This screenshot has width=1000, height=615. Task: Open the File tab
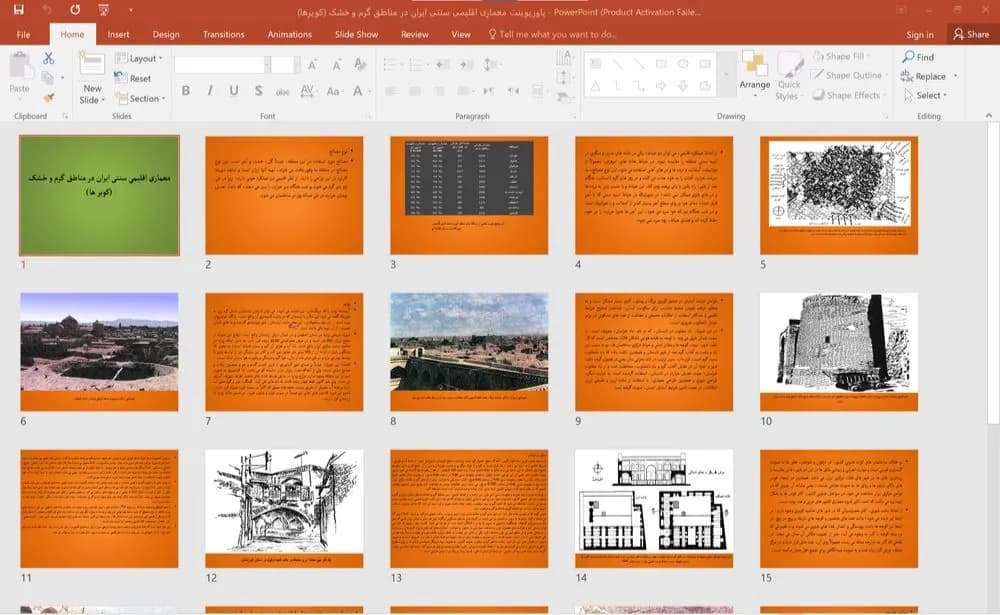pyautogui.click(x=23, y=34)
